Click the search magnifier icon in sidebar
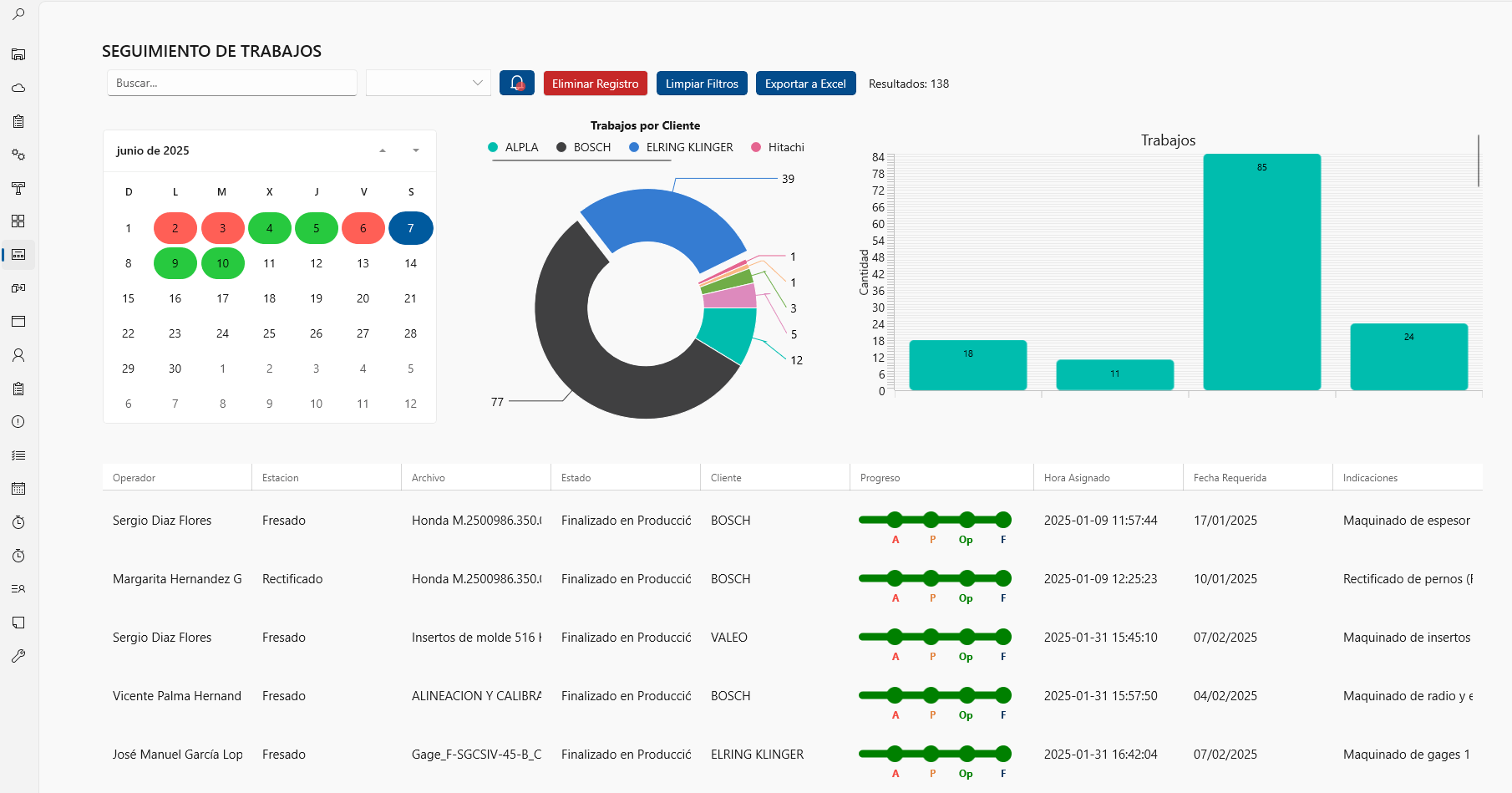Image resolution: width=1512 pixels, height=793 pixels. pyautogui.click(x=18, y=14)
